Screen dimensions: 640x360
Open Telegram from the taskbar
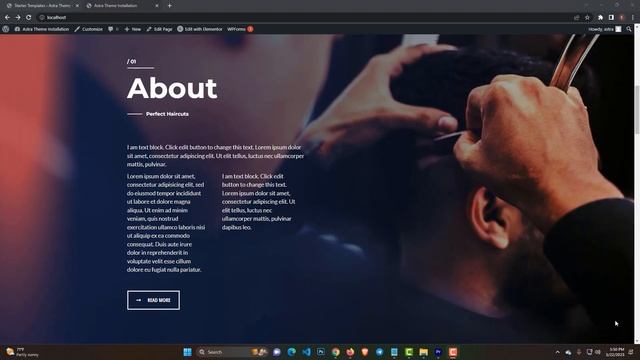pos(380,352)
